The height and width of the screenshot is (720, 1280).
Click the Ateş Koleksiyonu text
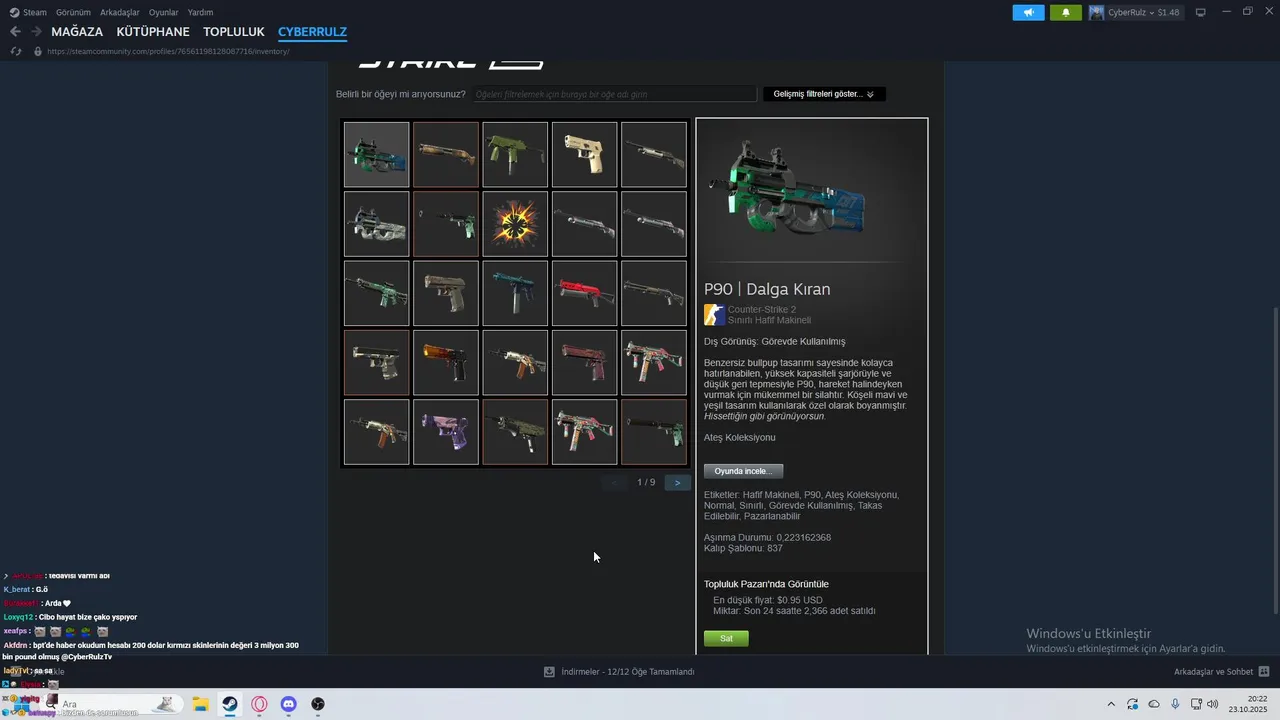click(739, 437)
